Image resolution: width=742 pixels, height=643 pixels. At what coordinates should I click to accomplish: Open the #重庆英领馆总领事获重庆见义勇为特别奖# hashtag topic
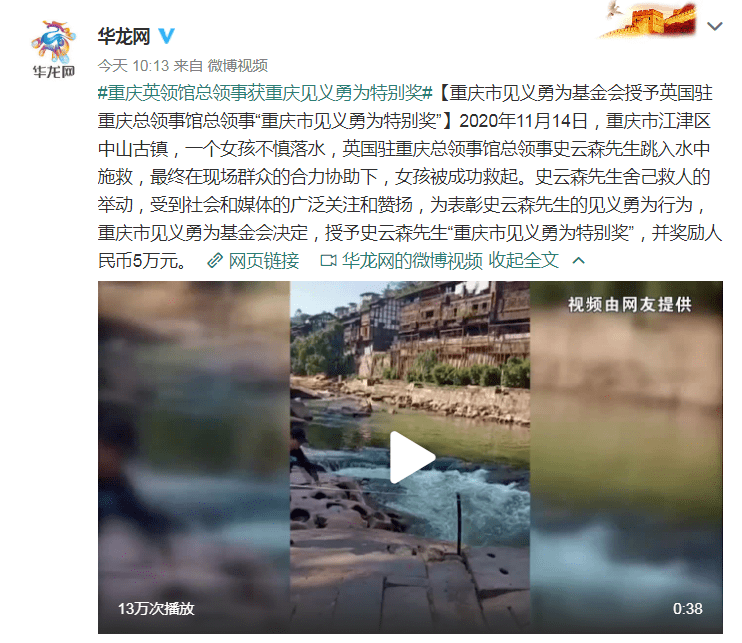(x=265, y=93)
